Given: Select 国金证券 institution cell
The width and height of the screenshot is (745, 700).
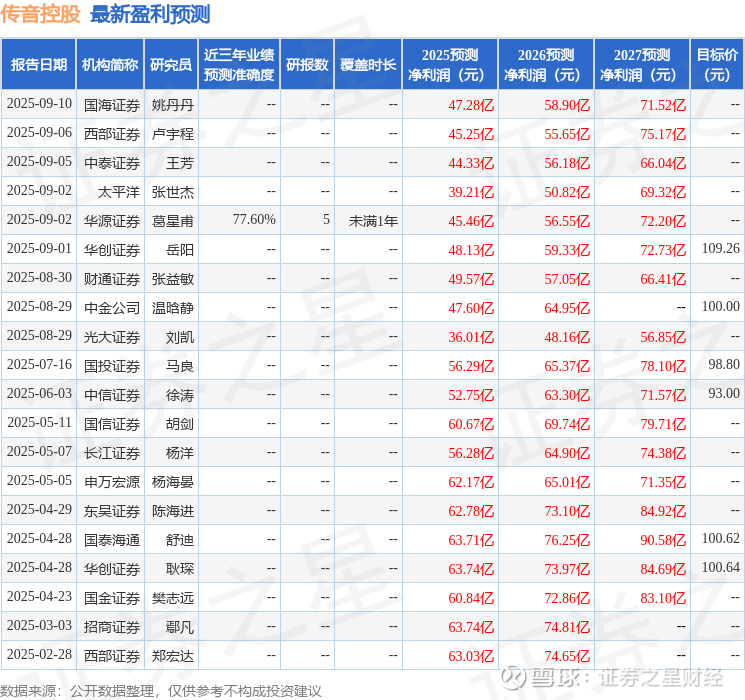Looking at the screenshot, I should (x=112, y=598).
